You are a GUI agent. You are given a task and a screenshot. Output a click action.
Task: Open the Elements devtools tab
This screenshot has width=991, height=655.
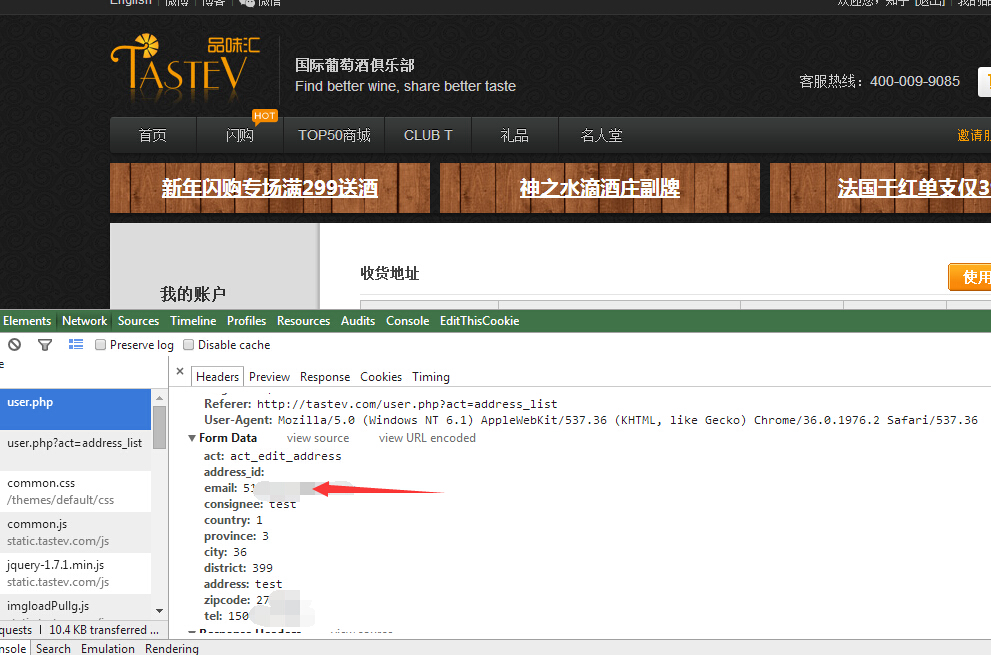click(x=27, y=321)
